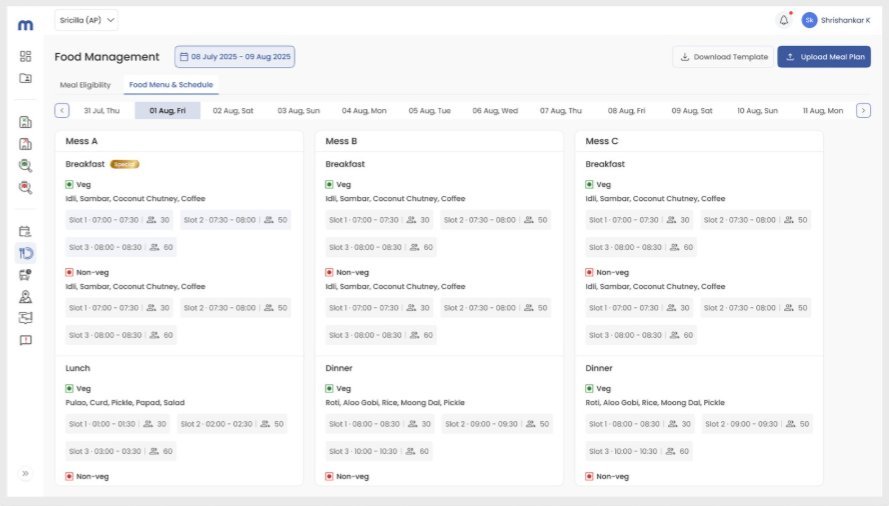Go to previous dates with left arrow
The image size is (889, 506).
pos(62,111)
